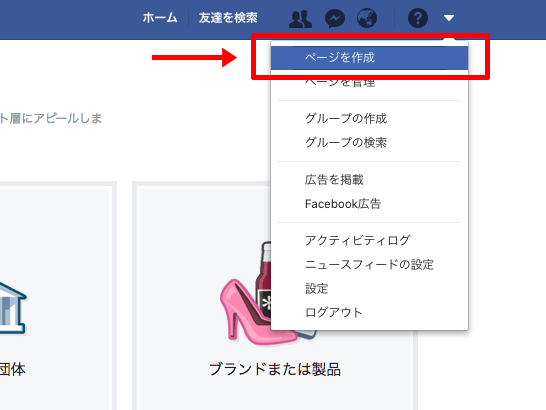Image resolution: width=546 pixels, height=410 pixels.
Task: Open アクティビティログ from menu
Action: (369, 240)
